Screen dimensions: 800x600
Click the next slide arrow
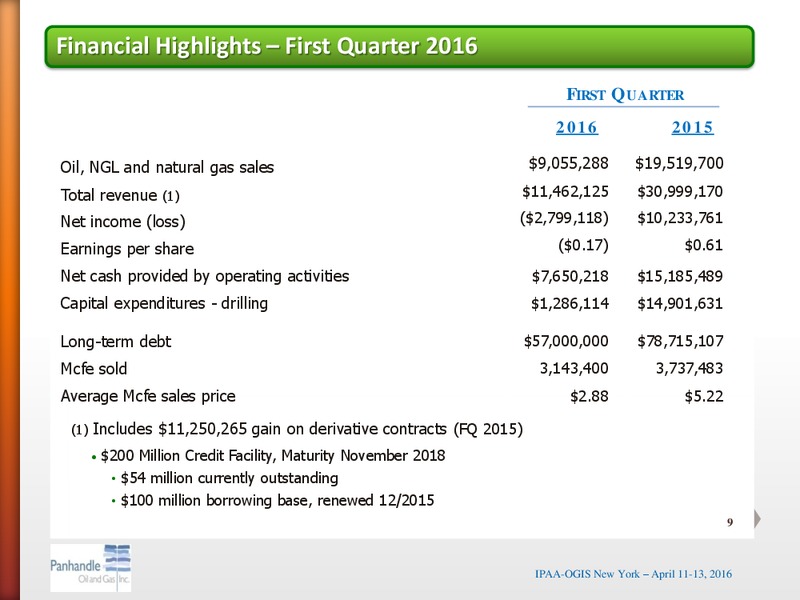coord(758,519)
